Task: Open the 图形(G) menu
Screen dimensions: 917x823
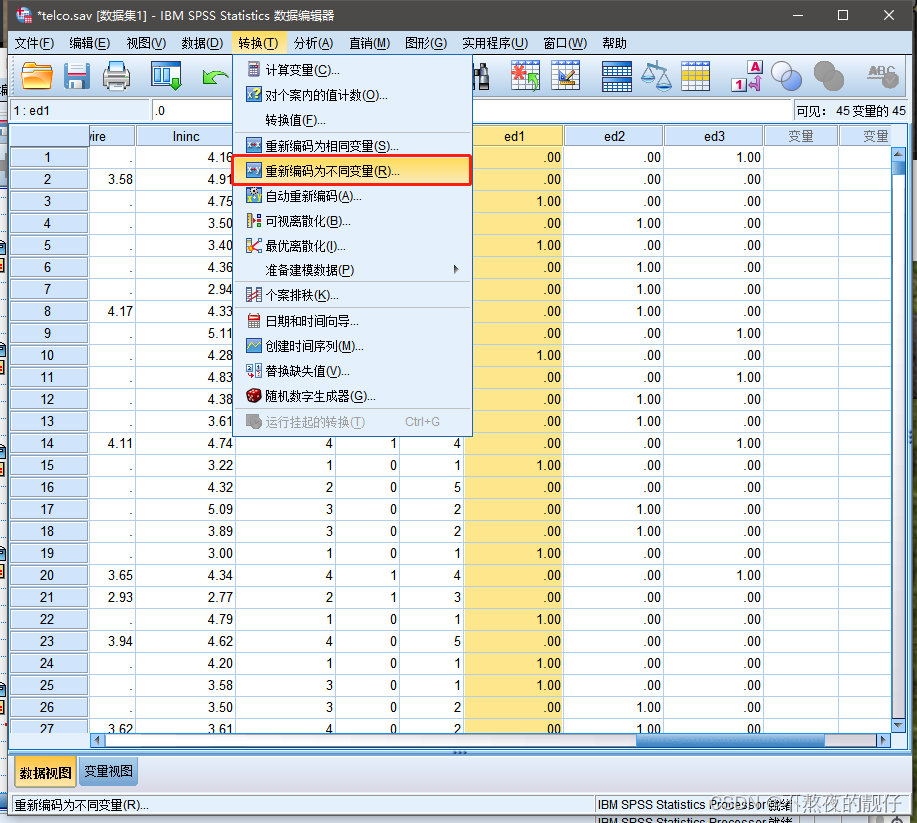Action: click(426, 43)
